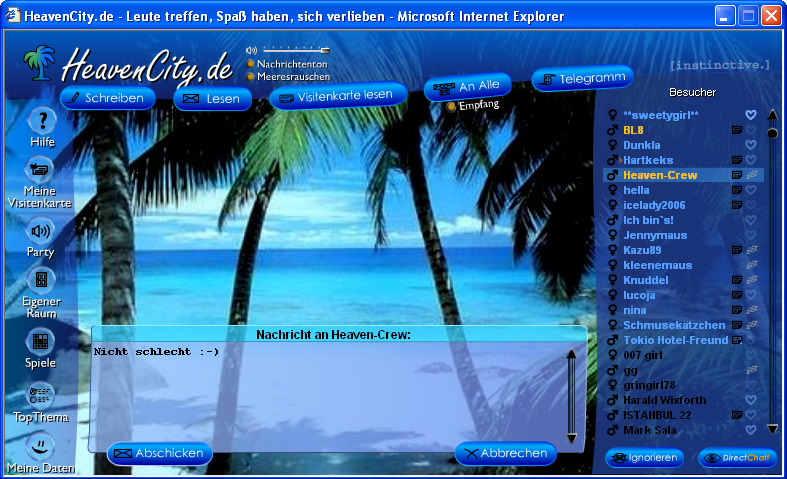Open the Party speaker icon
The height and width of the screenshot is (479, 787).
tap(40, 231)
